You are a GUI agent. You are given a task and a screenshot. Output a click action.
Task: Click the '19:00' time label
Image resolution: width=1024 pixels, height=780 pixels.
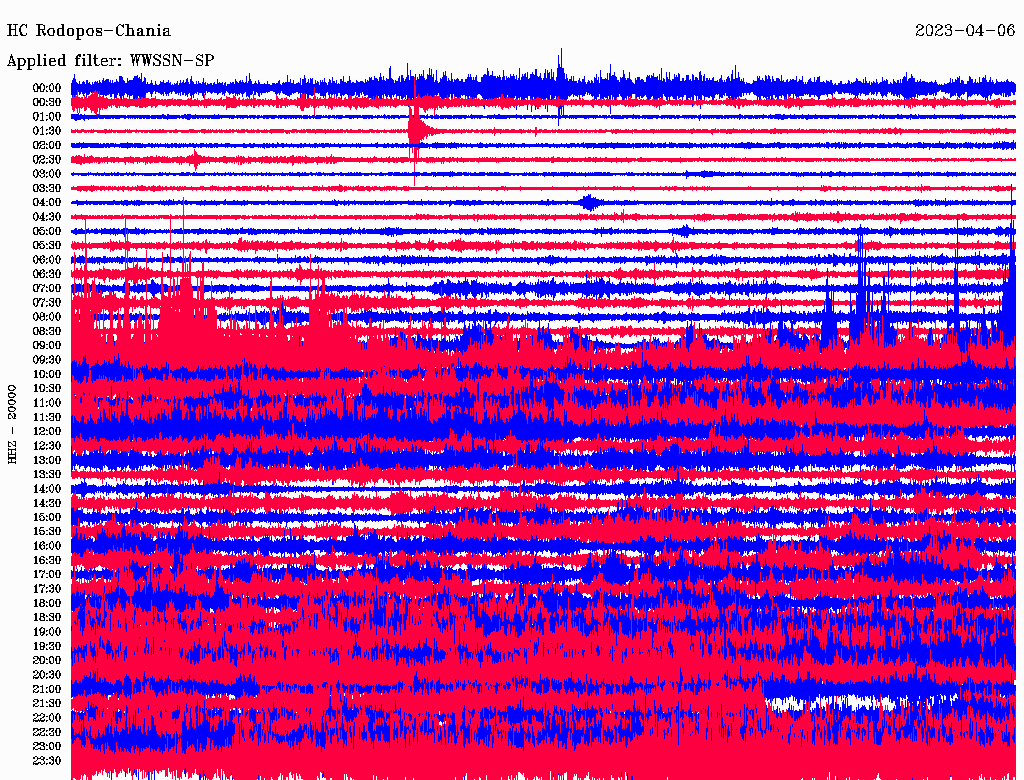click(47, 632)
